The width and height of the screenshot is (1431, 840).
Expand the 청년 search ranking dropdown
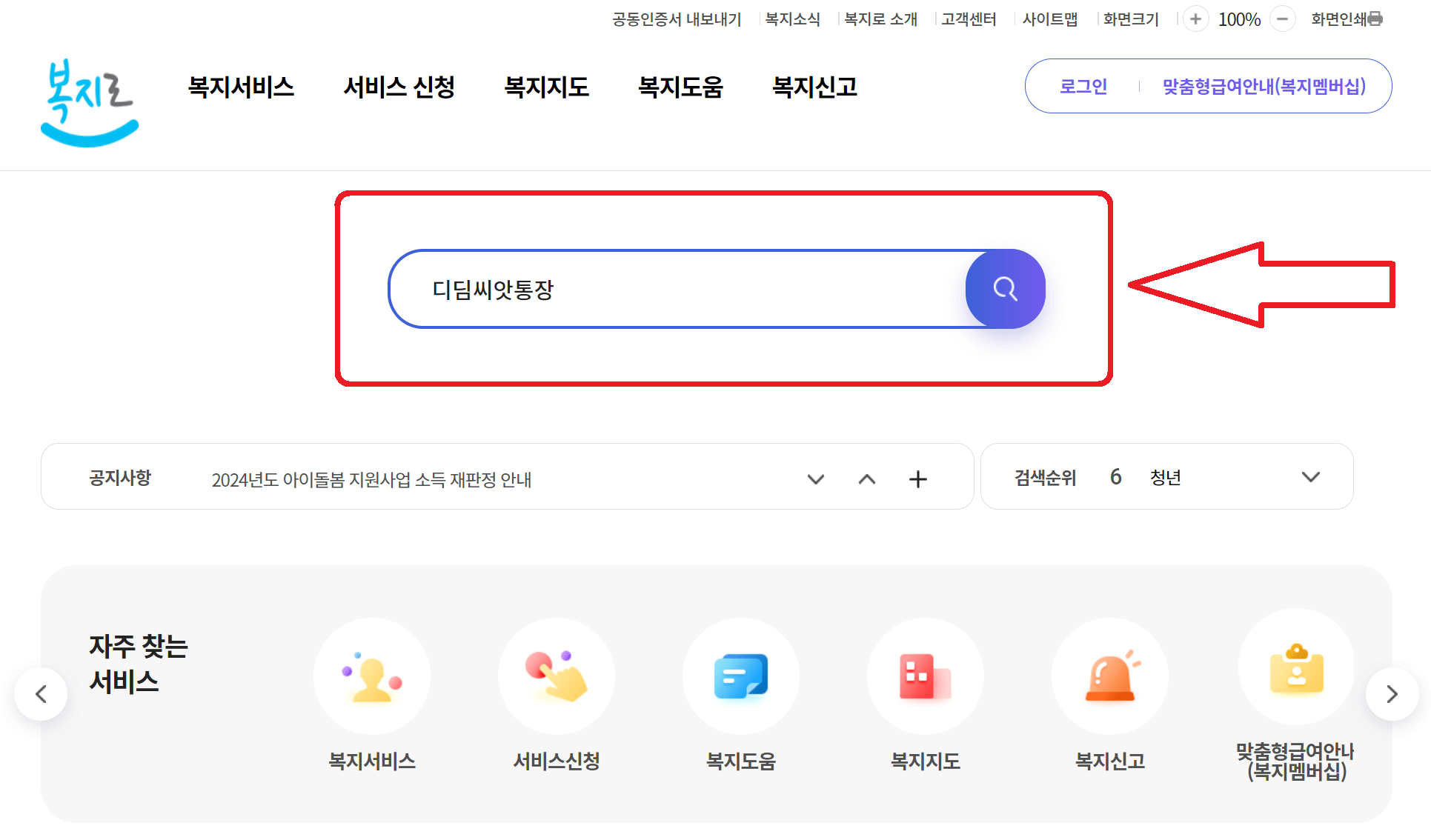[1310, 477]
